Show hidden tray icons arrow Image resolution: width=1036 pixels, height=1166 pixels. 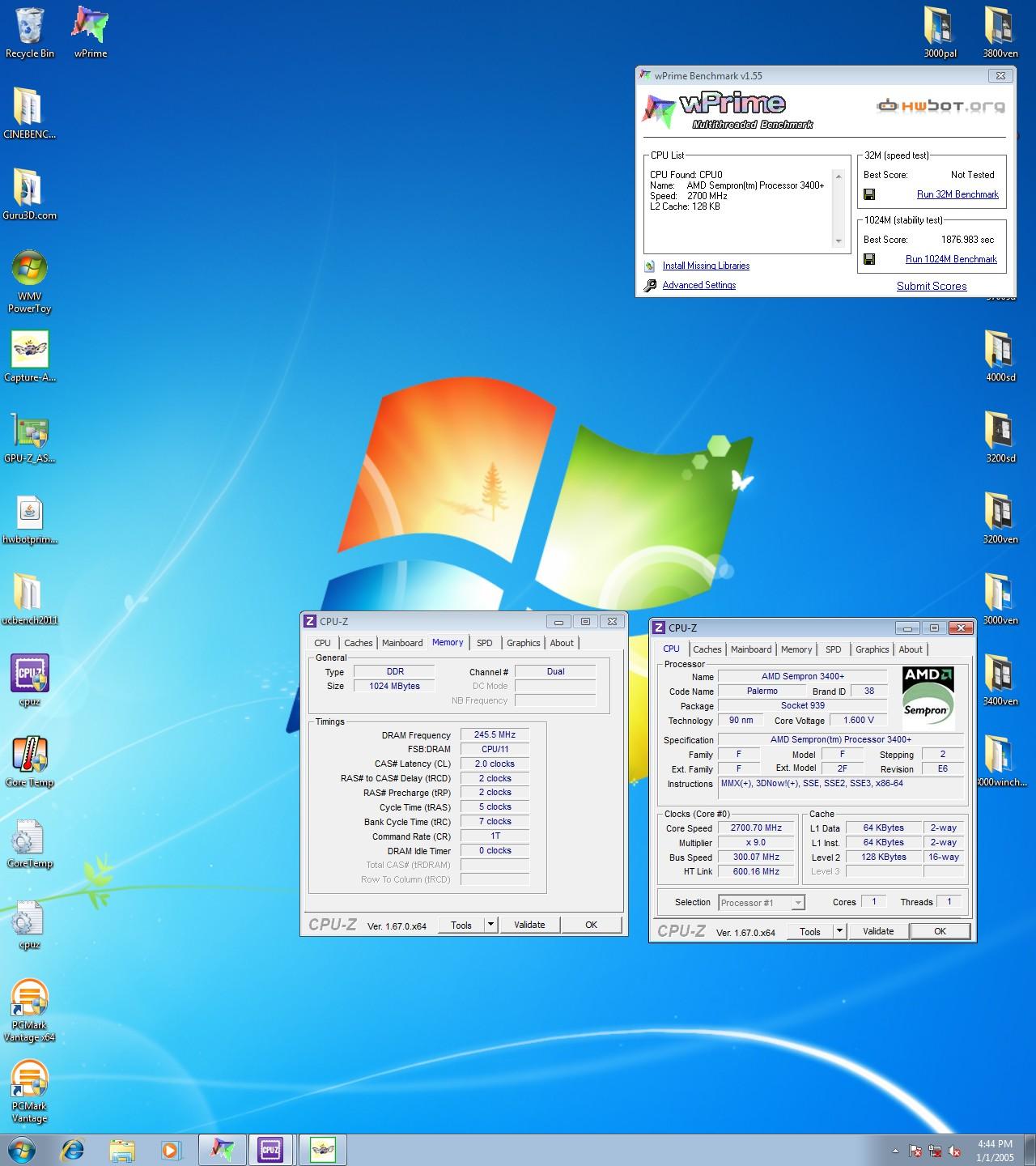tap(895, 1151)
